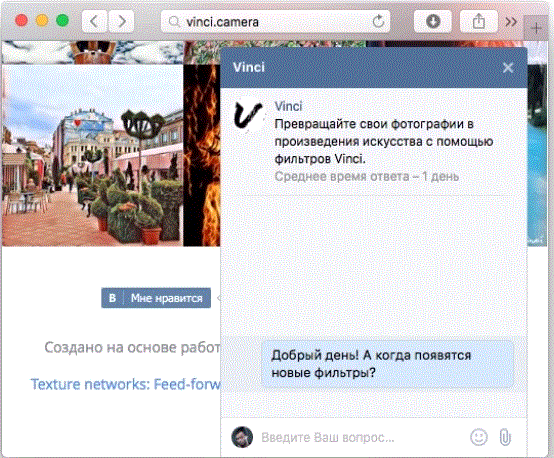Open the emoji smiley picker
Screen dimensions: 554x458
[479, 437]
